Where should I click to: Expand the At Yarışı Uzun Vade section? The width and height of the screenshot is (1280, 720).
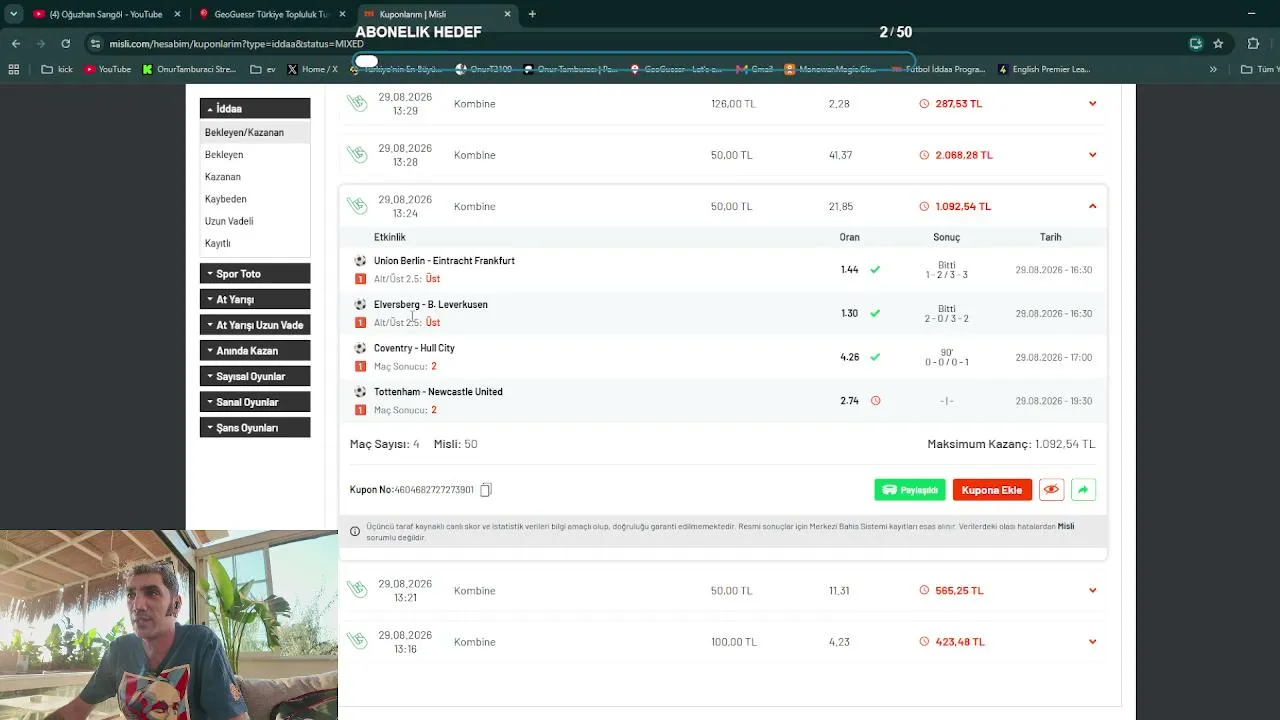point(255,325)
